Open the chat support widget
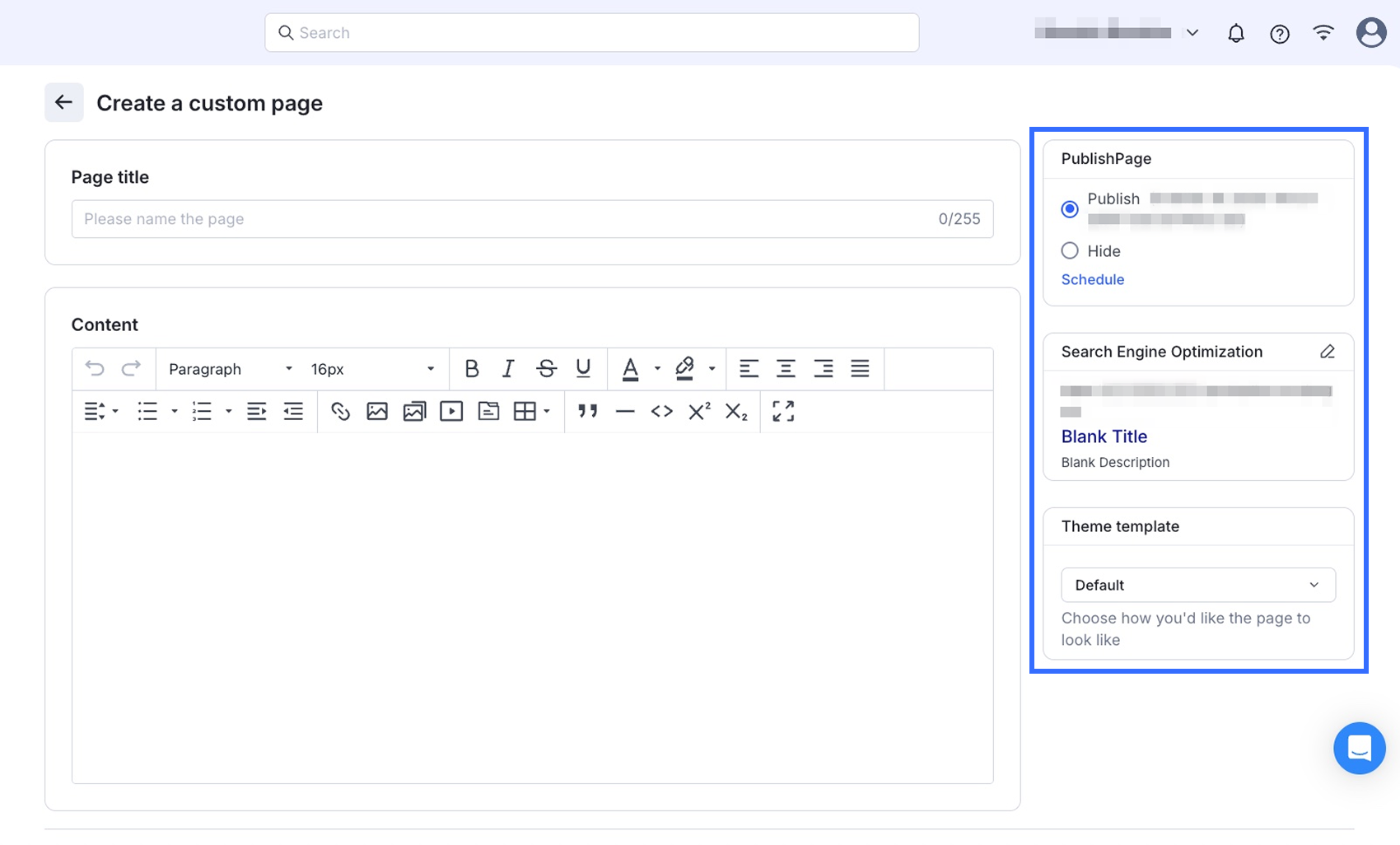Screen dimensions: 1400x845 [1359, 748]
